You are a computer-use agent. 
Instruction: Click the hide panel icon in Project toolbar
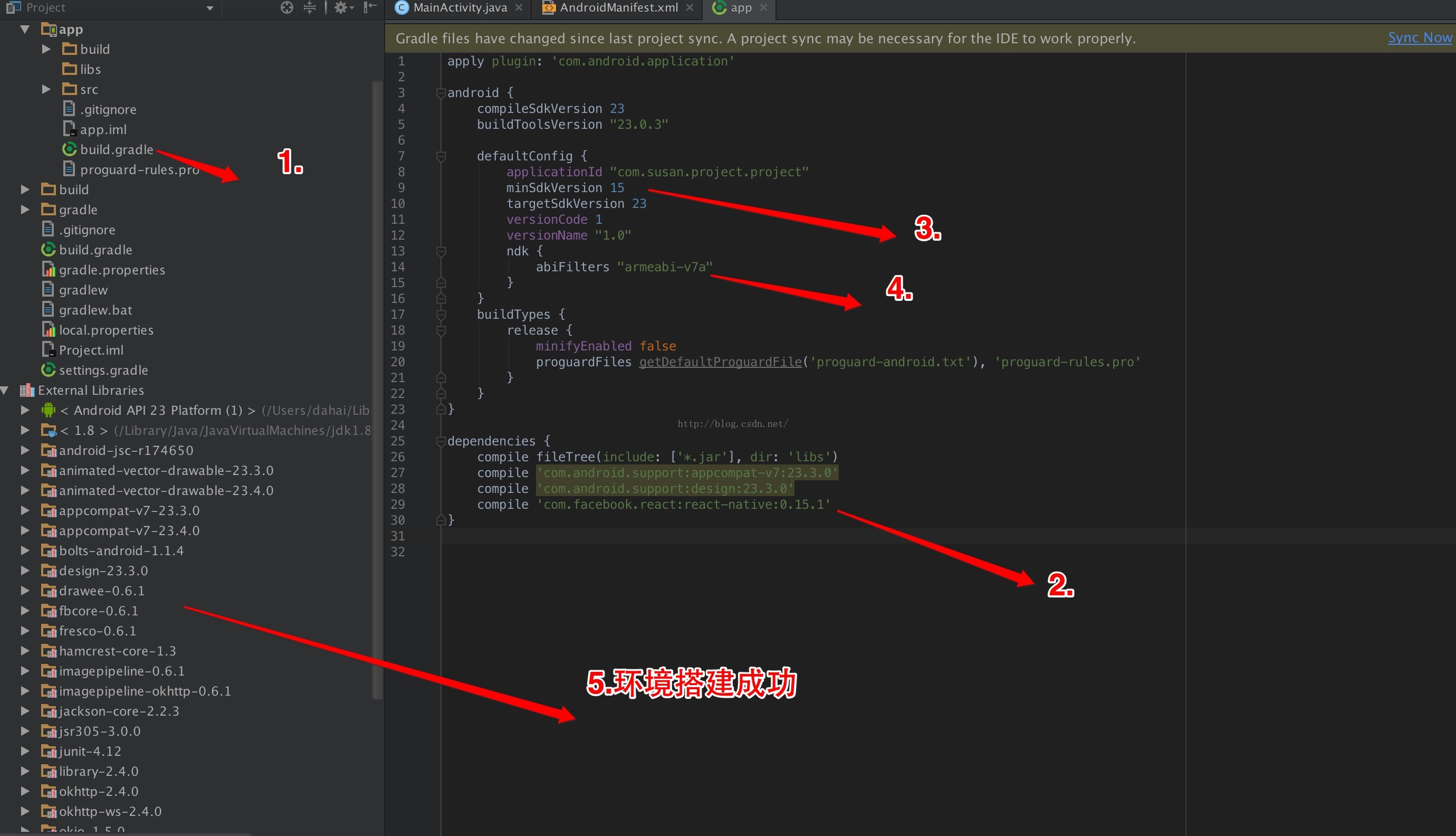[x=370, y=7]
